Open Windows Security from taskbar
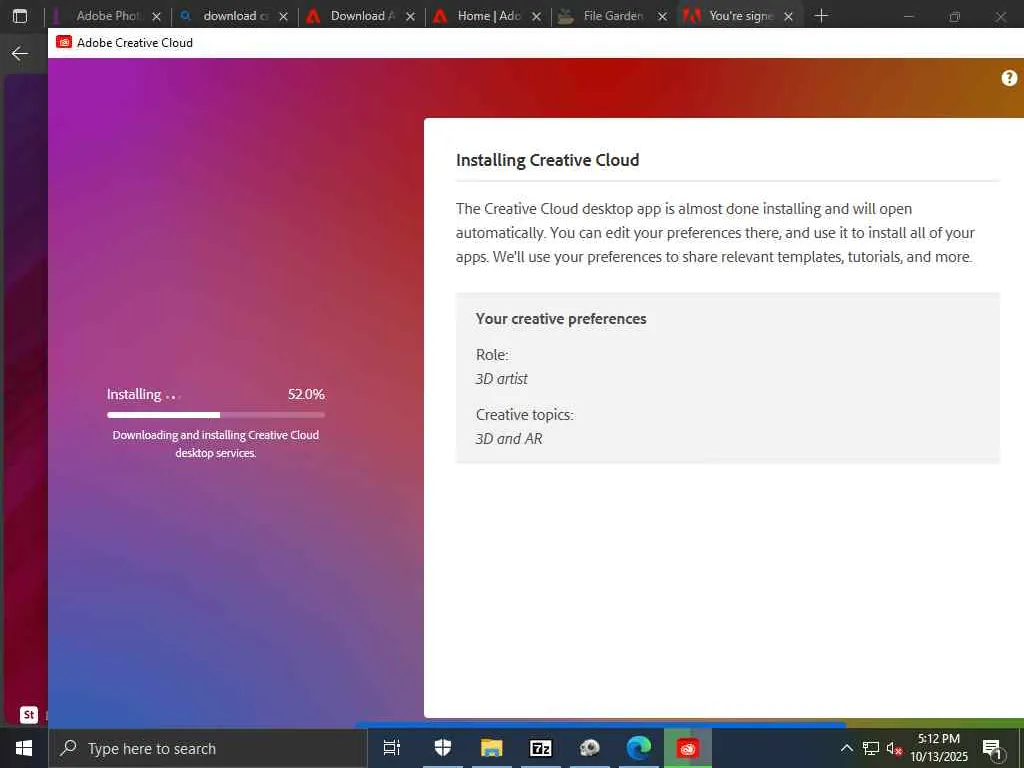 443,748
